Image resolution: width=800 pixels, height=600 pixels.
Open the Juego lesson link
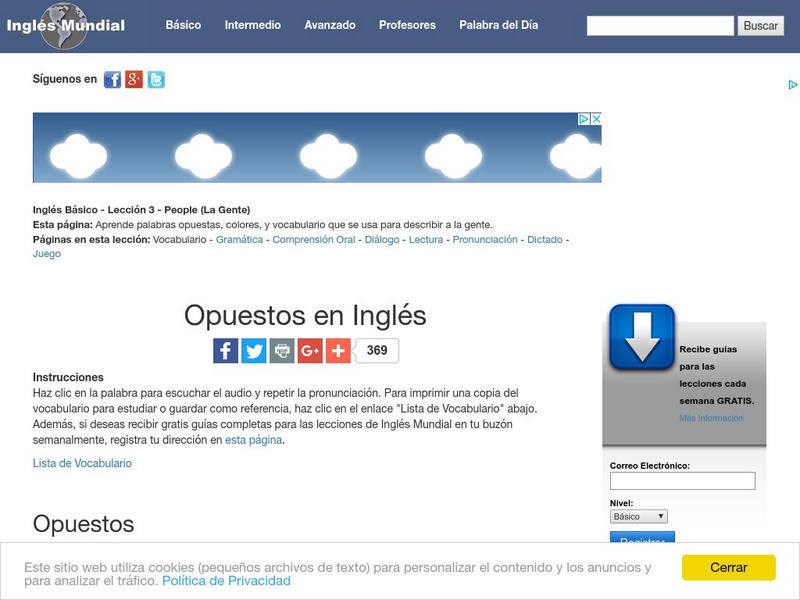[46, 254]
